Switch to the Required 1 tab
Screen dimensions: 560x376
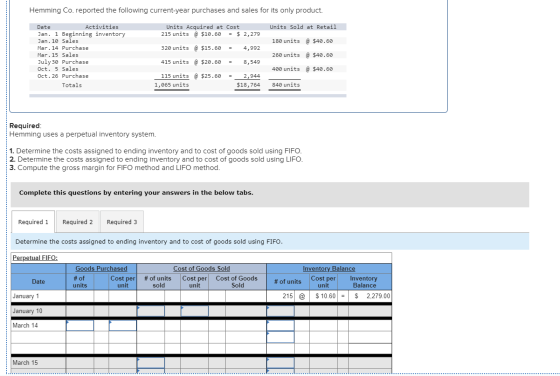point(33,222)
